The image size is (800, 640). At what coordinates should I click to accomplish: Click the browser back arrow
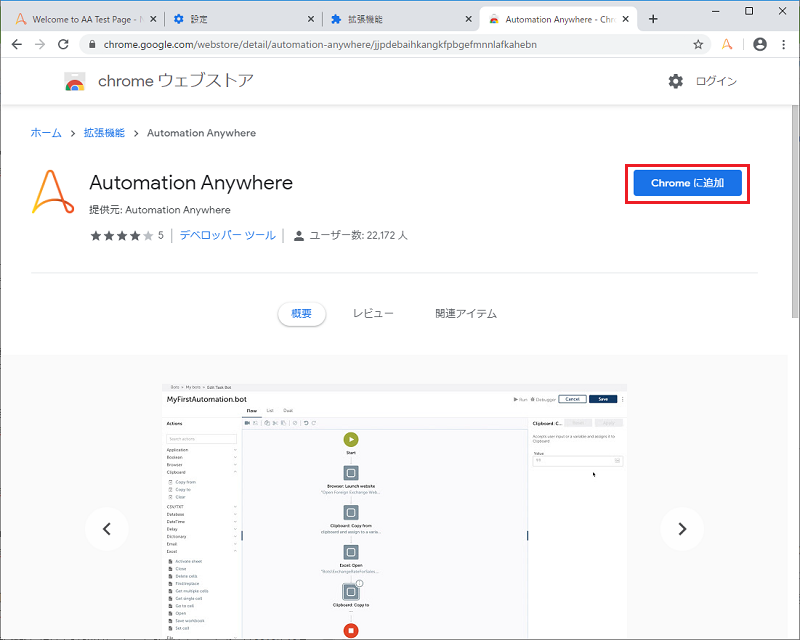pyautogui.click(x=17, y=44)
